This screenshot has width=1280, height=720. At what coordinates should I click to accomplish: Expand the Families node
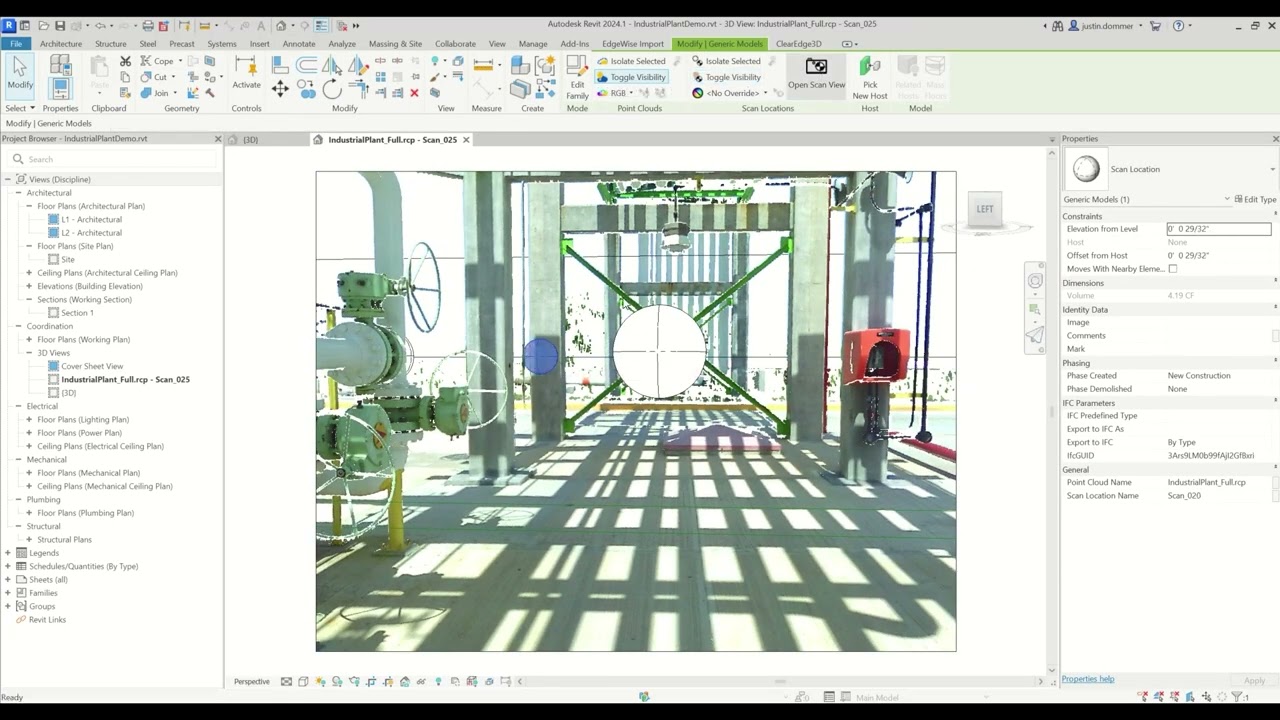8,593
